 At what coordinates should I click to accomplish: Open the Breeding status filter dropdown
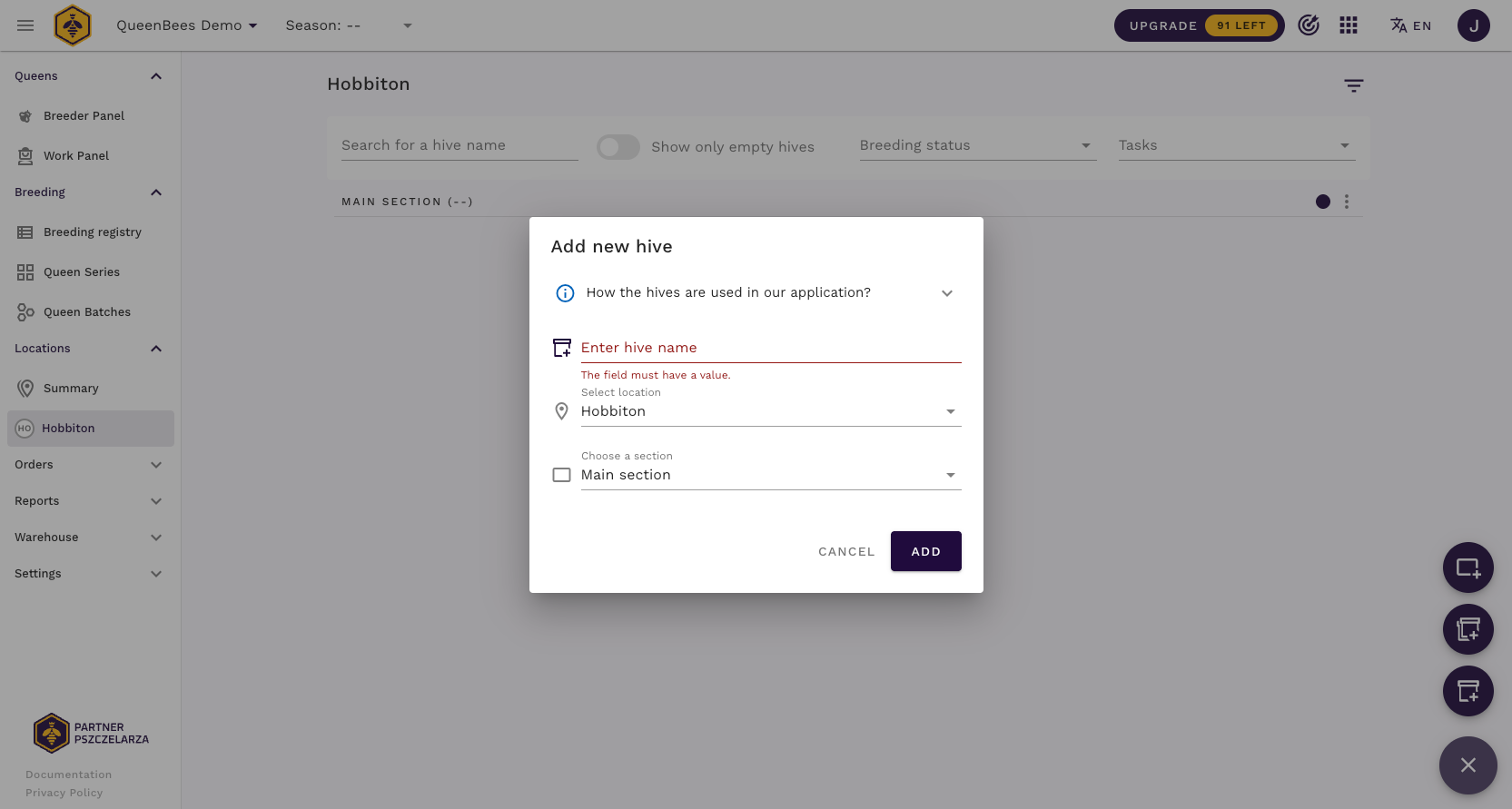[x=977, y=145]
